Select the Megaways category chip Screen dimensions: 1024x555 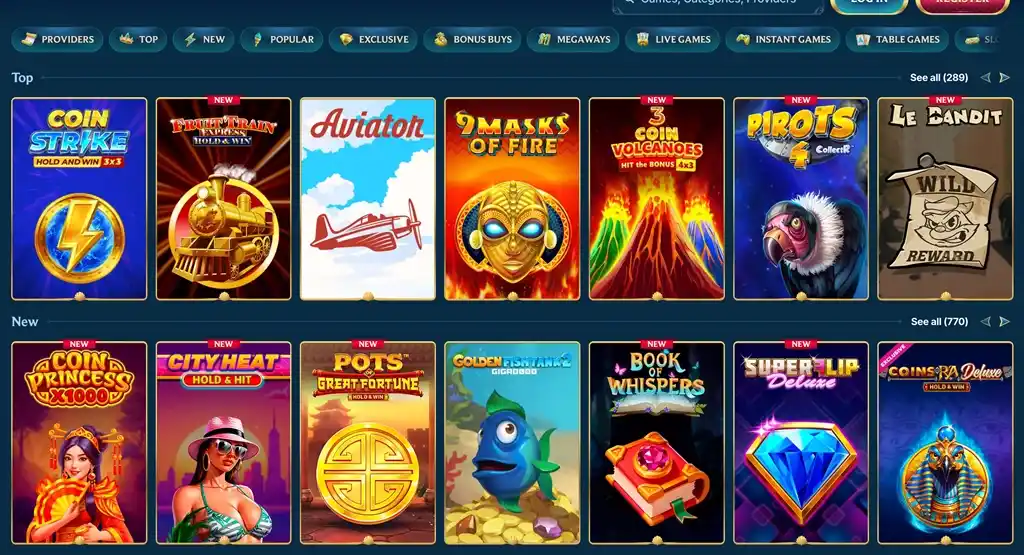[x=573, y=39]
